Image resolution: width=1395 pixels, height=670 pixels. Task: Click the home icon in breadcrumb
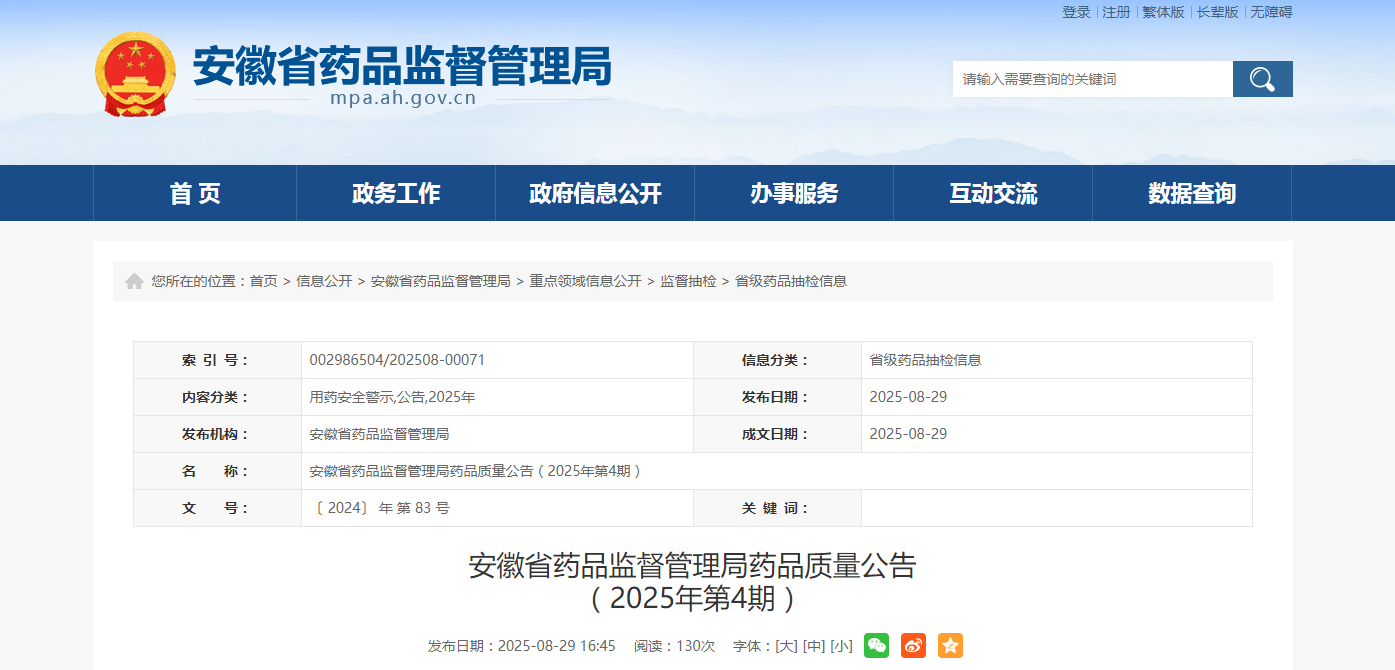(134, 281)
